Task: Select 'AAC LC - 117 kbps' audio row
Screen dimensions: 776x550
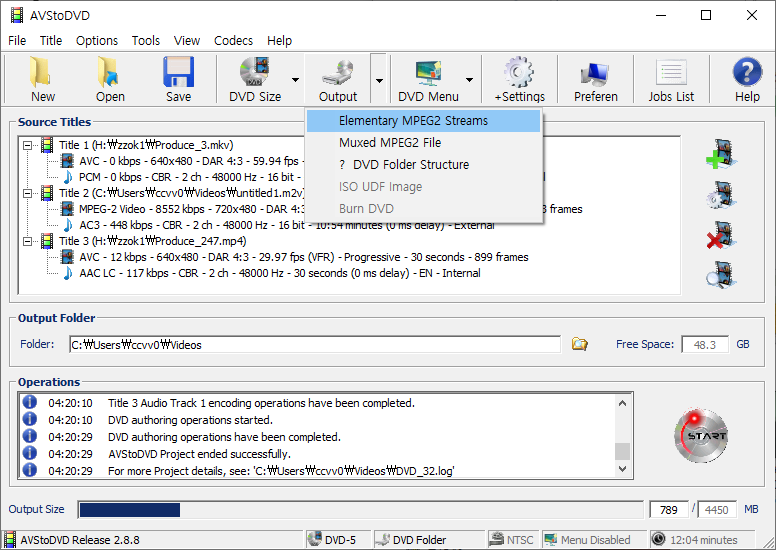Action: coord(280,273)
